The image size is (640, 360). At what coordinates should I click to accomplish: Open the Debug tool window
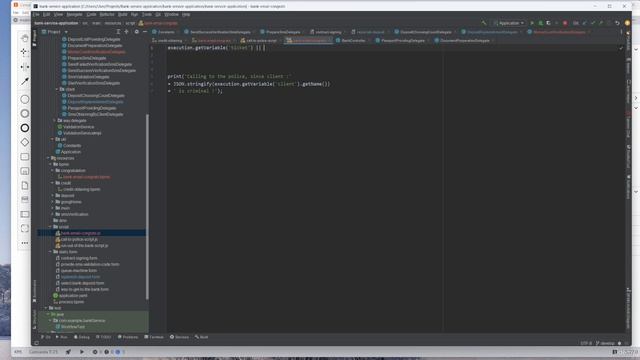tap(82, 337)
